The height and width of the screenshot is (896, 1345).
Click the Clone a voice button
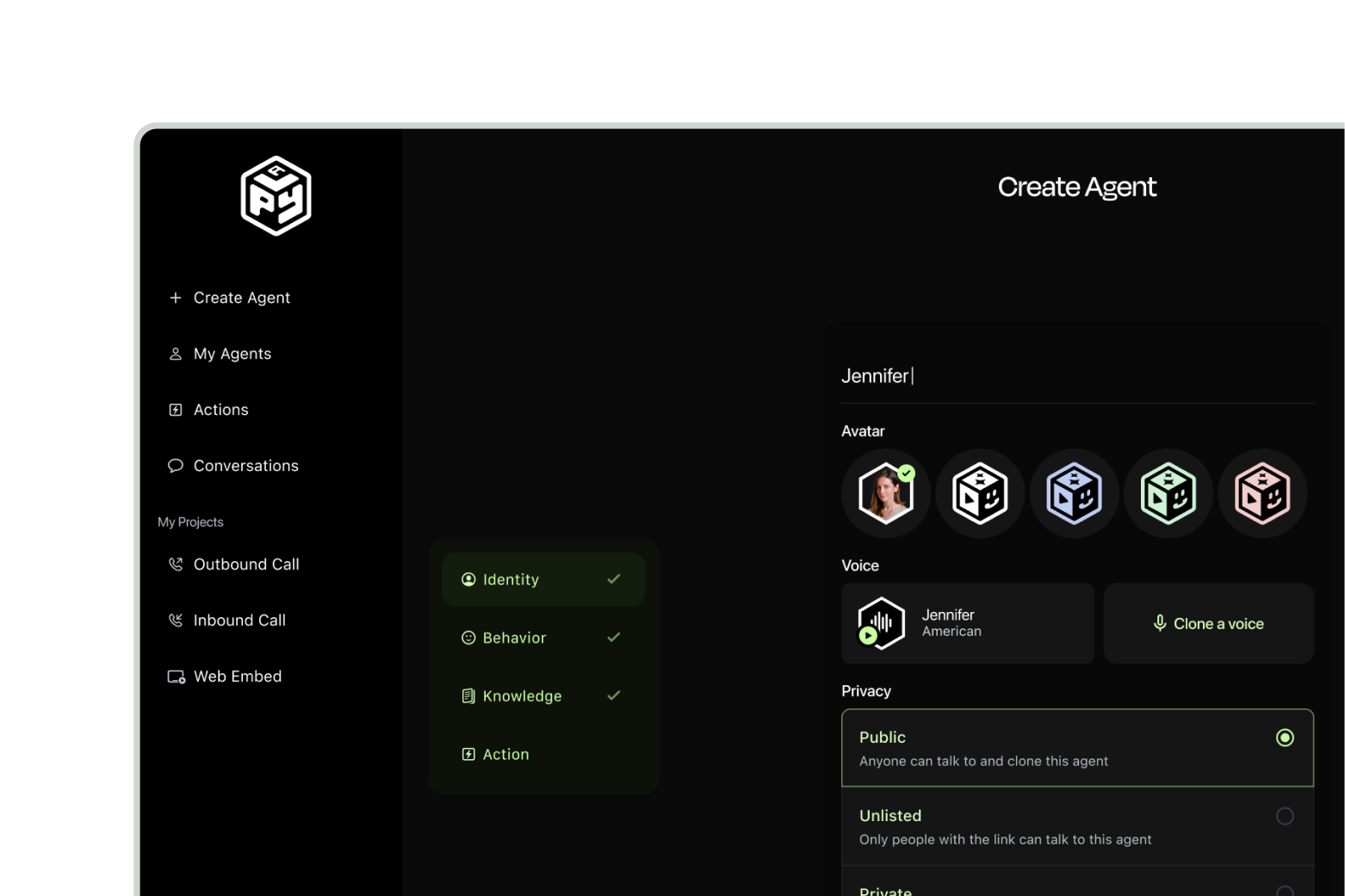pos(1208,623)
